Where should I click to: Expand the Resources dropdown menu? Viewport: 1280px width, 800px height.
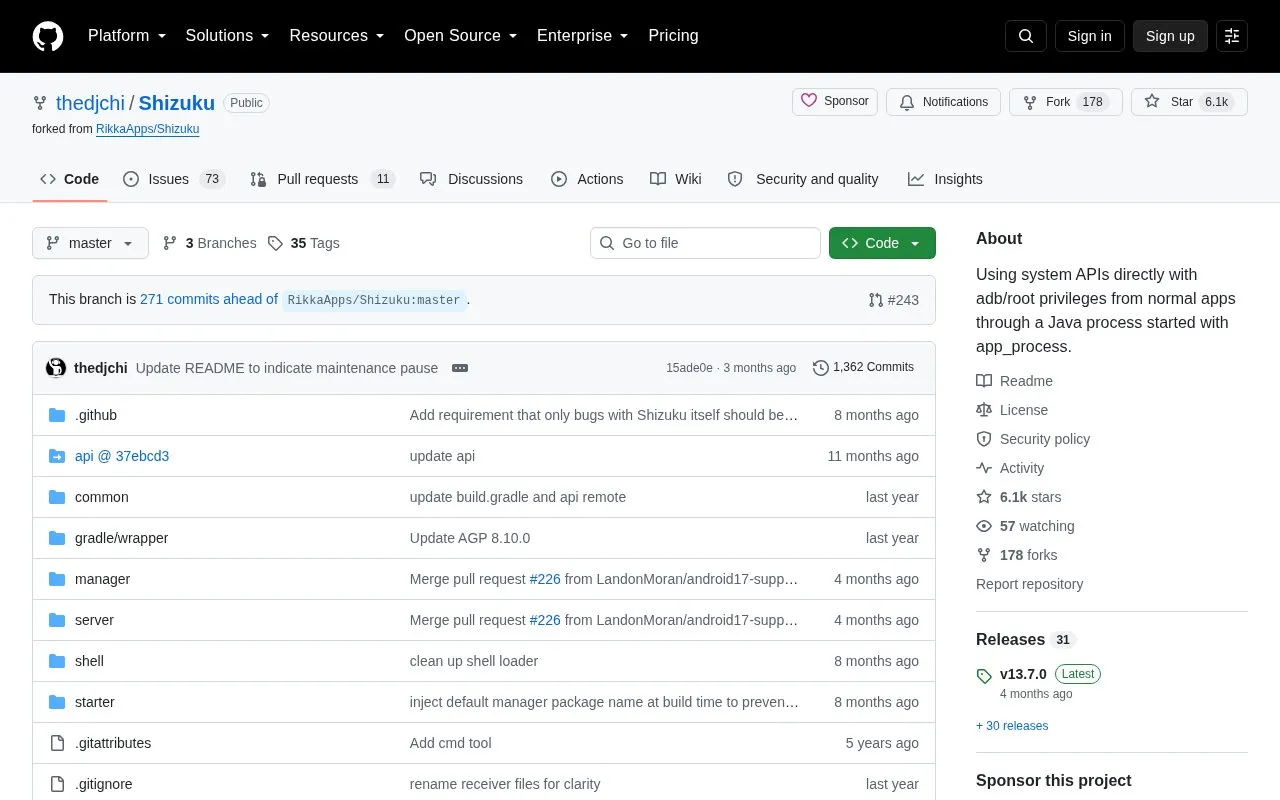pos(337,36)
